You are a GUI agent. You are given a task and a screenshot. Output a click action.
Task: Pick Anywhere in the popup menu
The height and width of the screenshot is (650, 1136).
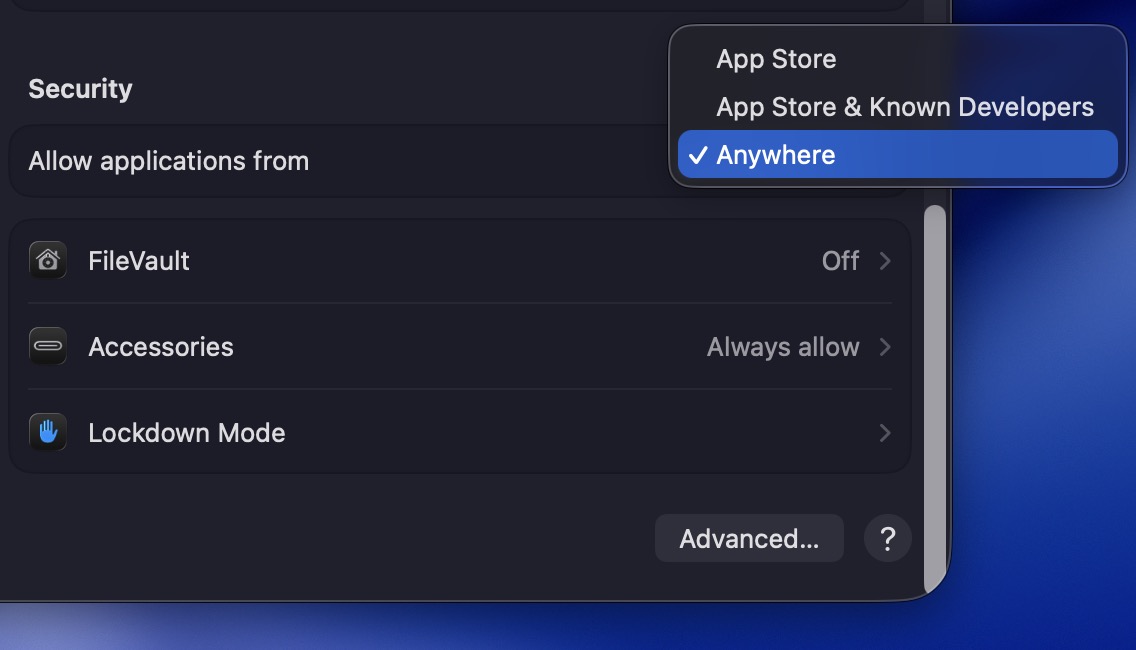pyautogui.click(x=776, y=156)
